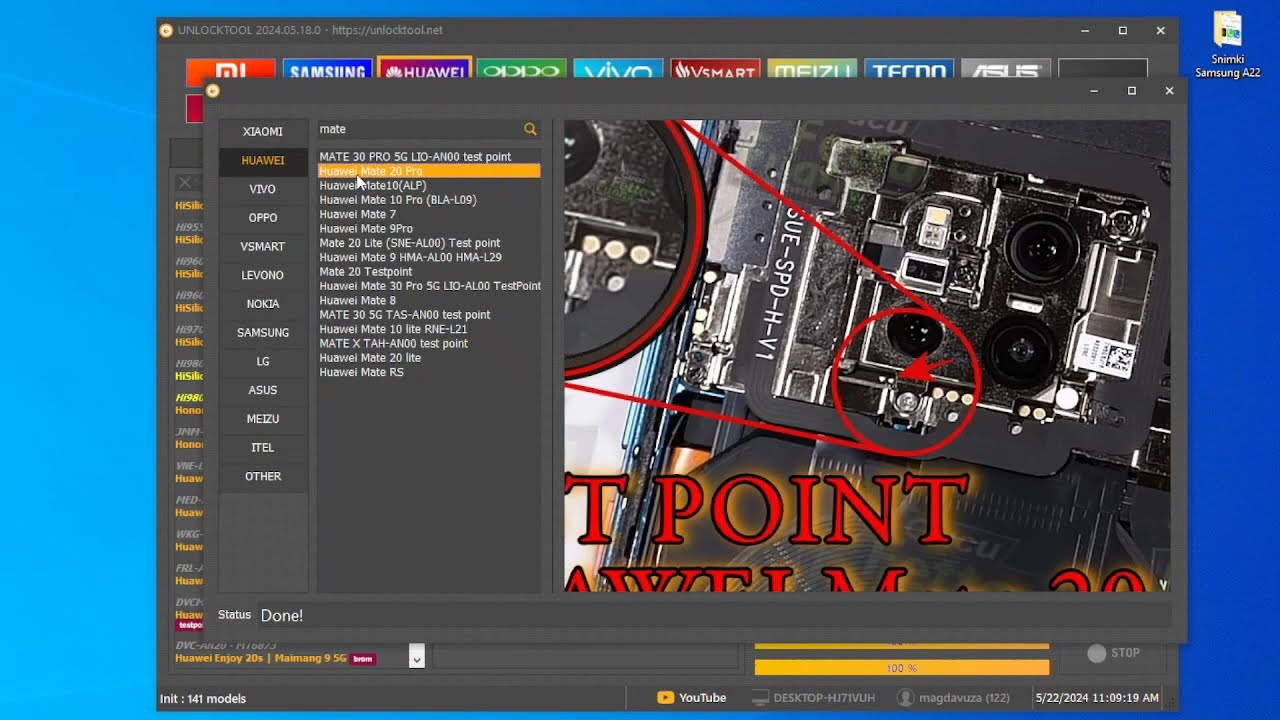This screenshot has height=720, width=1280.
Task: Select the LG brand tab
Action: pyautogui.click(x=263, y=362)
